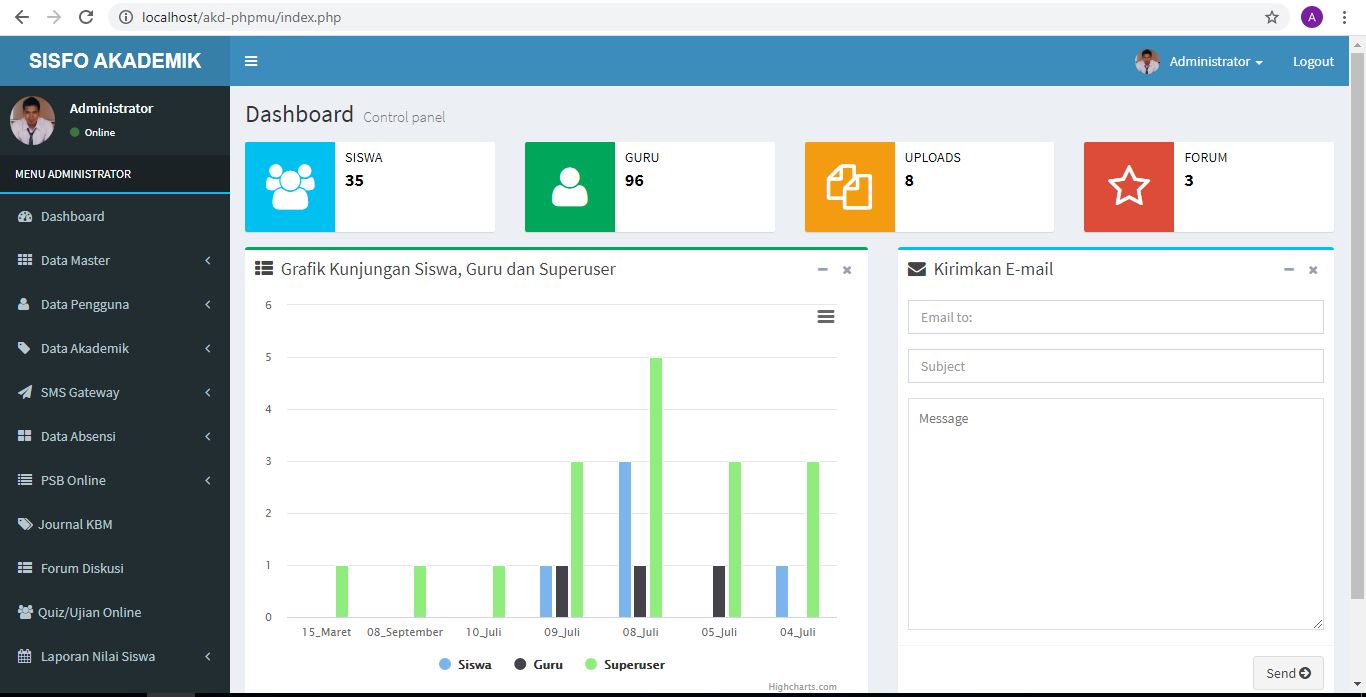Click the orange Uploads files icon box
Screen dimensions: 1366x697
click(849, 187)
